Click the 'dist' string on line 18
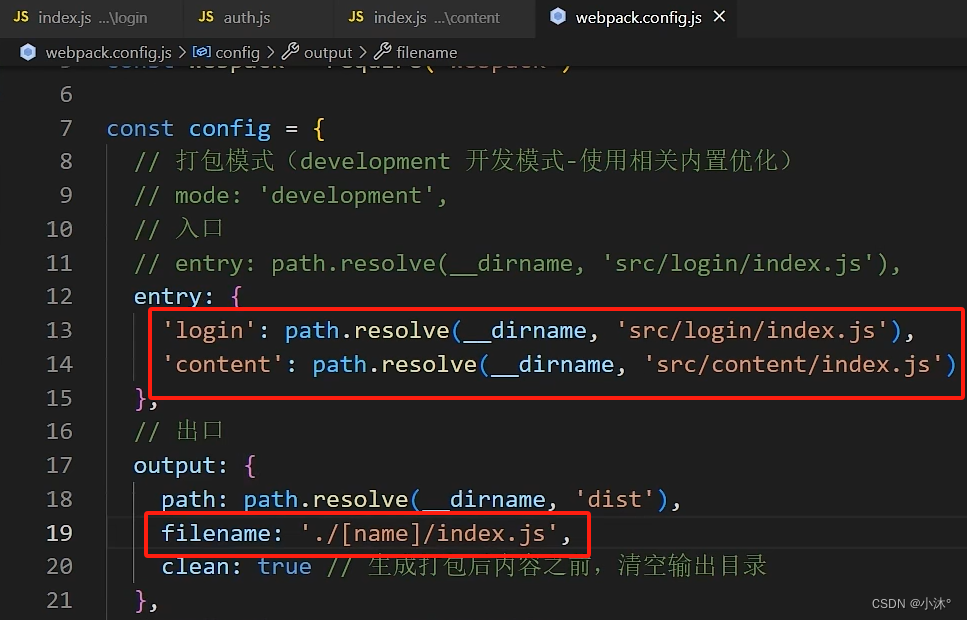Image resolution: width=967 pixels, height=620 pixels. (615, 499)
